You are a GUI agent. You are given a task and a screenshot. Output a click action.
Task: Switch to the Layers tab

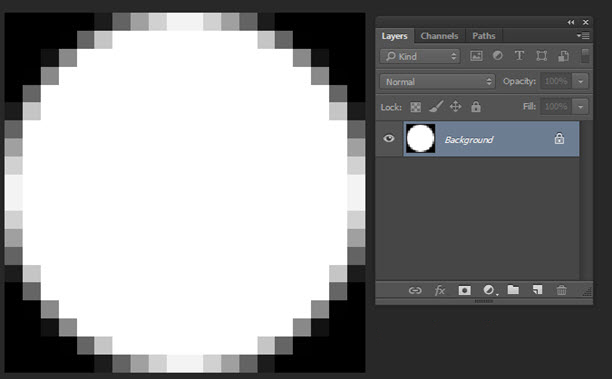pos(394,36)
